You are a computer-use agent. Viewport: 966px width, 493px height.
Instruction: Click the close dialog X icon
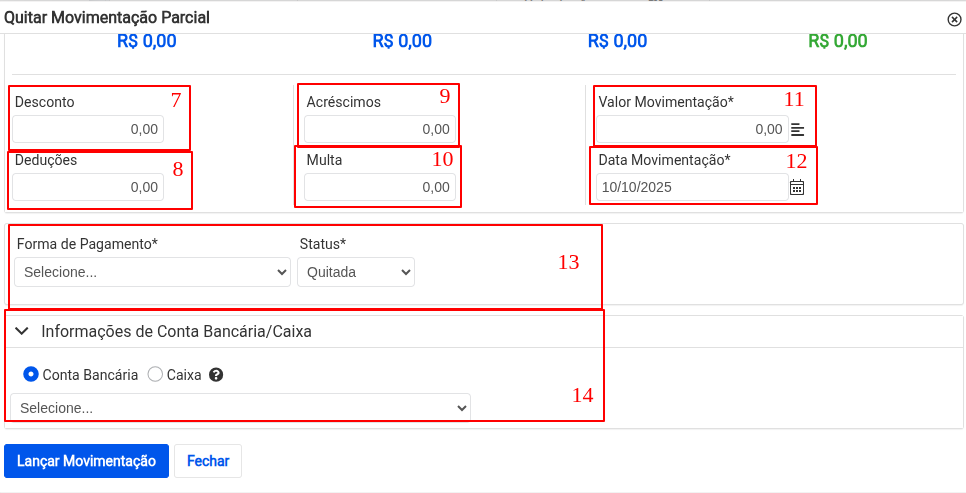[x=953, y=19]
